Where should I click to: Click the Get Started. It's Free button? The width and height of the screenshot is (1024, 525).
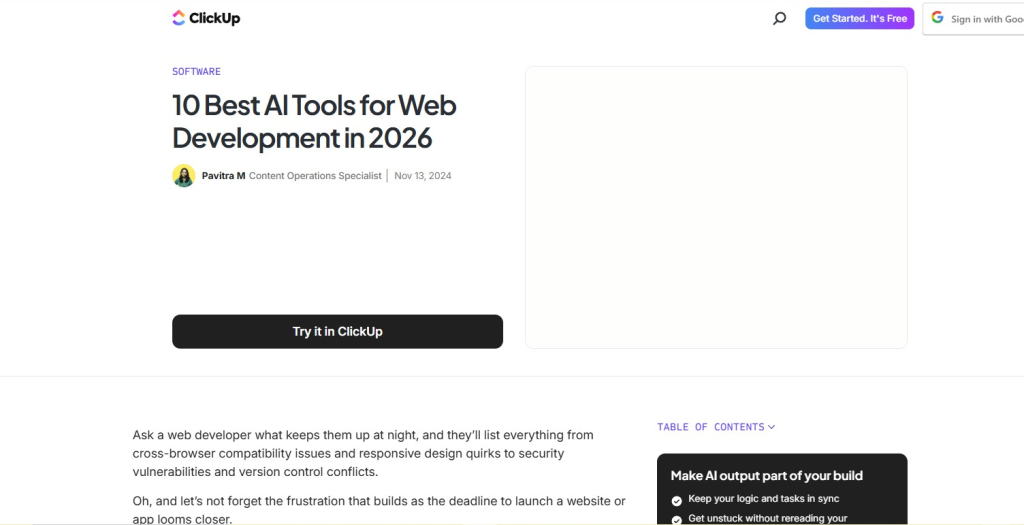[x=859, y=18]
